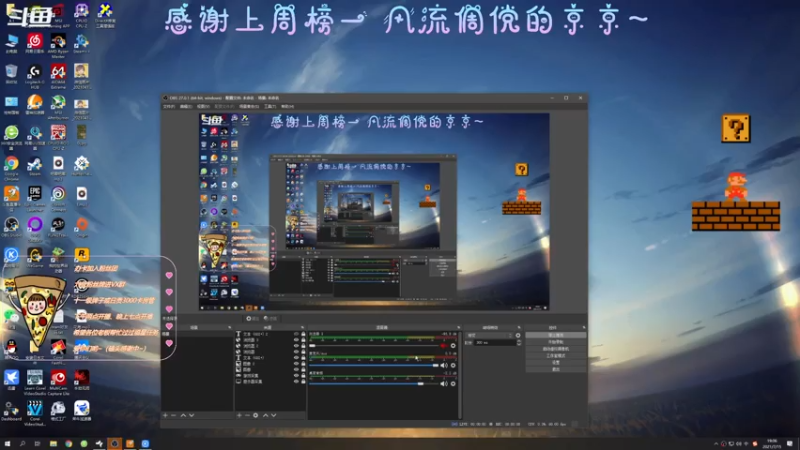
Task: Click Start Recording button in controls
Action: [556, 342]
